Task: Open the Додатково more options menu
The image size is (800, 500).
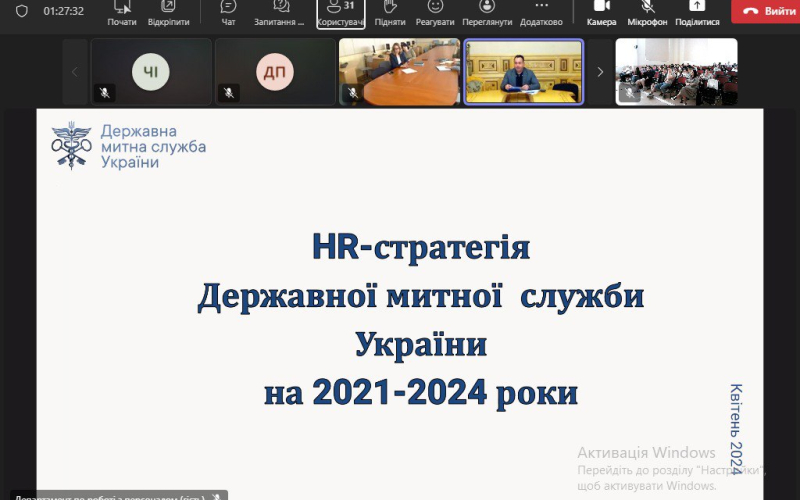Action: point(541,14)
